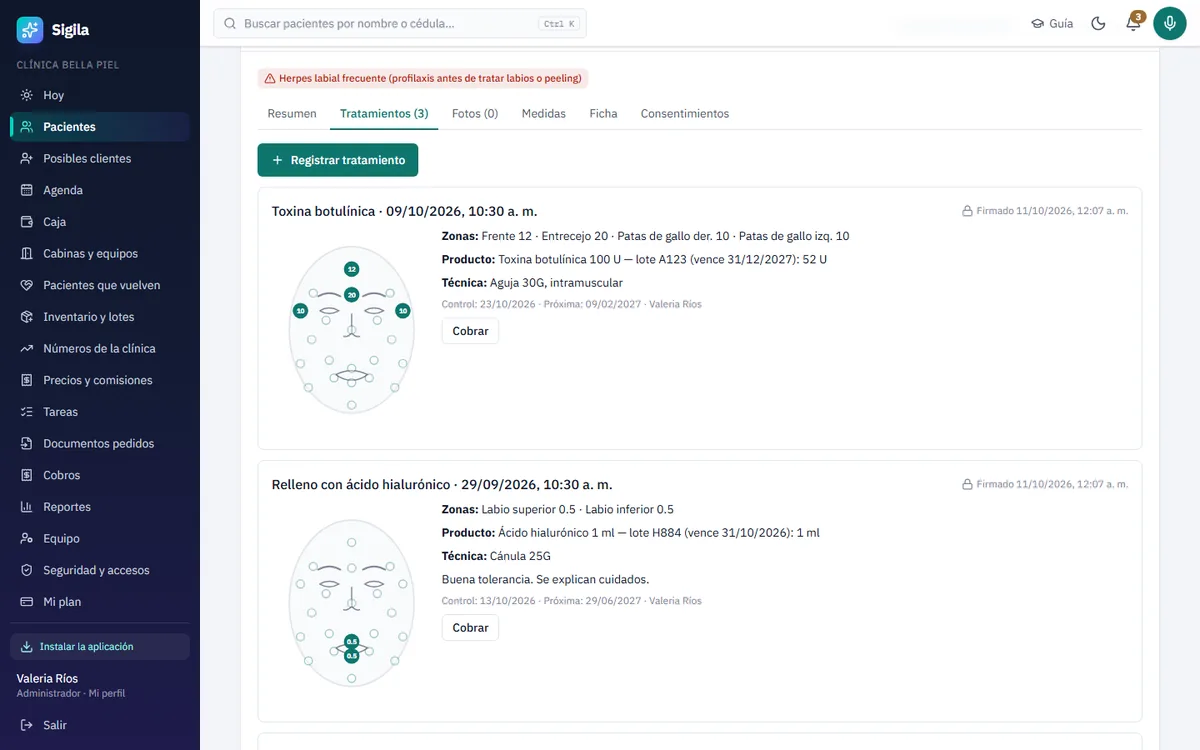Click 'Técnica: Aguja 30G, intramuscular' text
The width and height of the screenshot is (1200, 750).
click(532, 283)
